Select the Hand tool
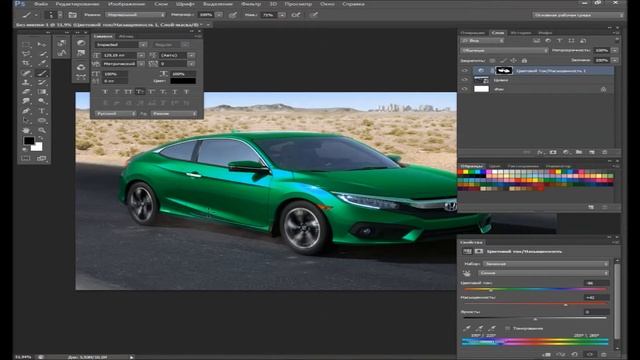Screen dimensions: 640x360 click(x=26, y=131)
